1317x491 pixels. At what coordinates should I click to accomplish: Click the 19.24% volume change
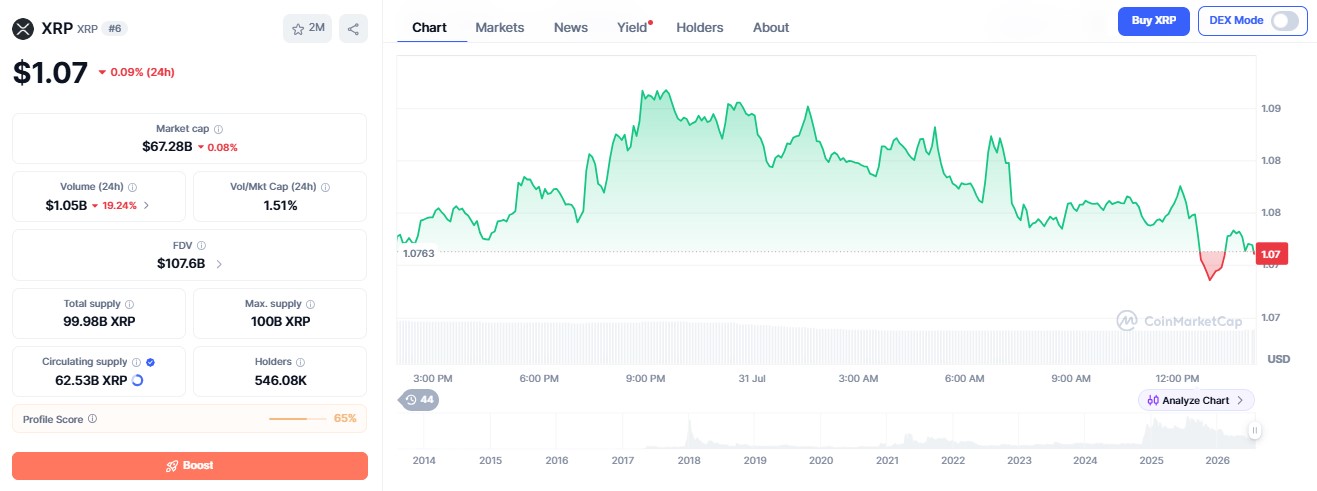pyautogui.click(x=121, y=205)
